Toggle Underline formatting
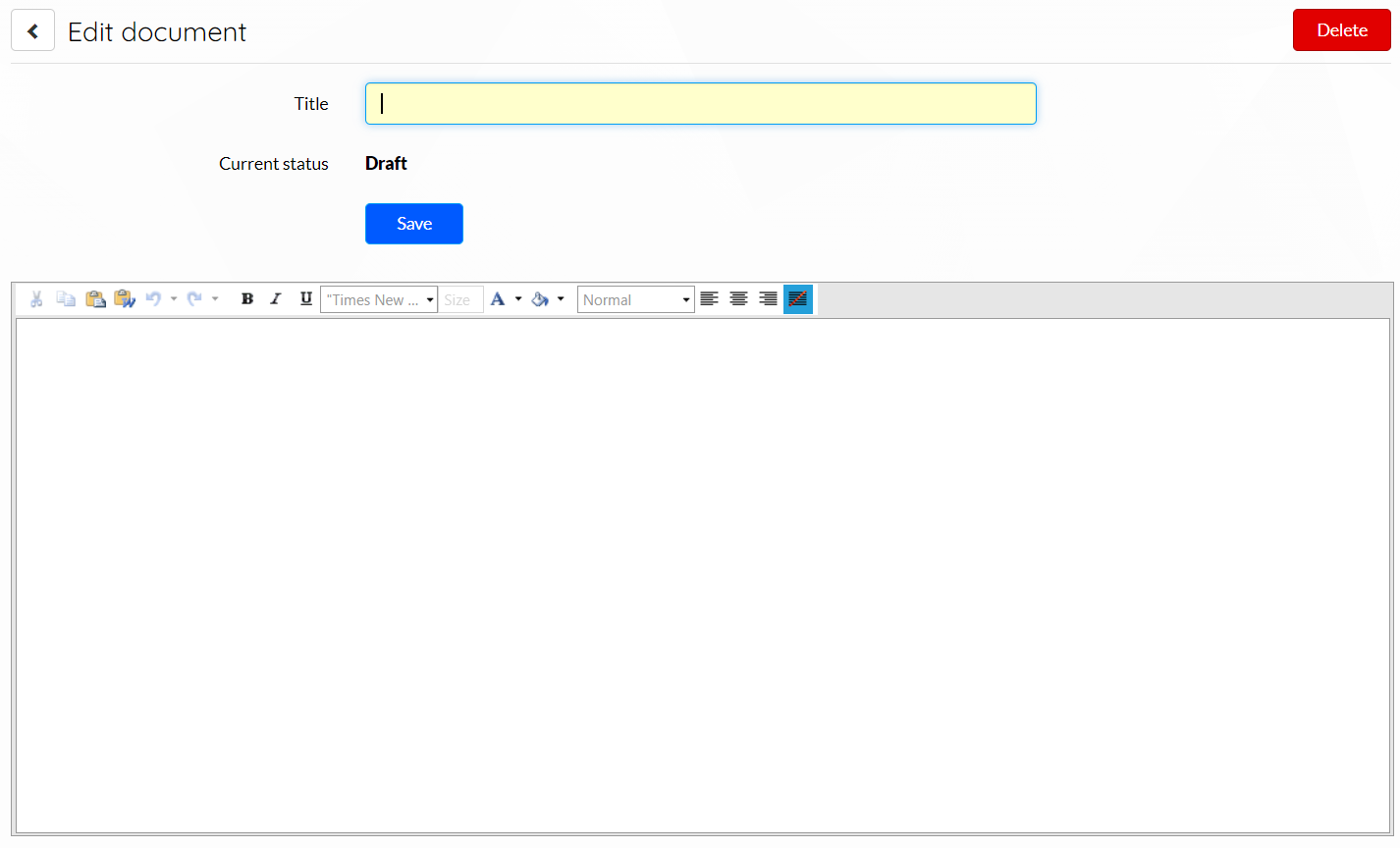1400x848 pixels. (305, 299)
